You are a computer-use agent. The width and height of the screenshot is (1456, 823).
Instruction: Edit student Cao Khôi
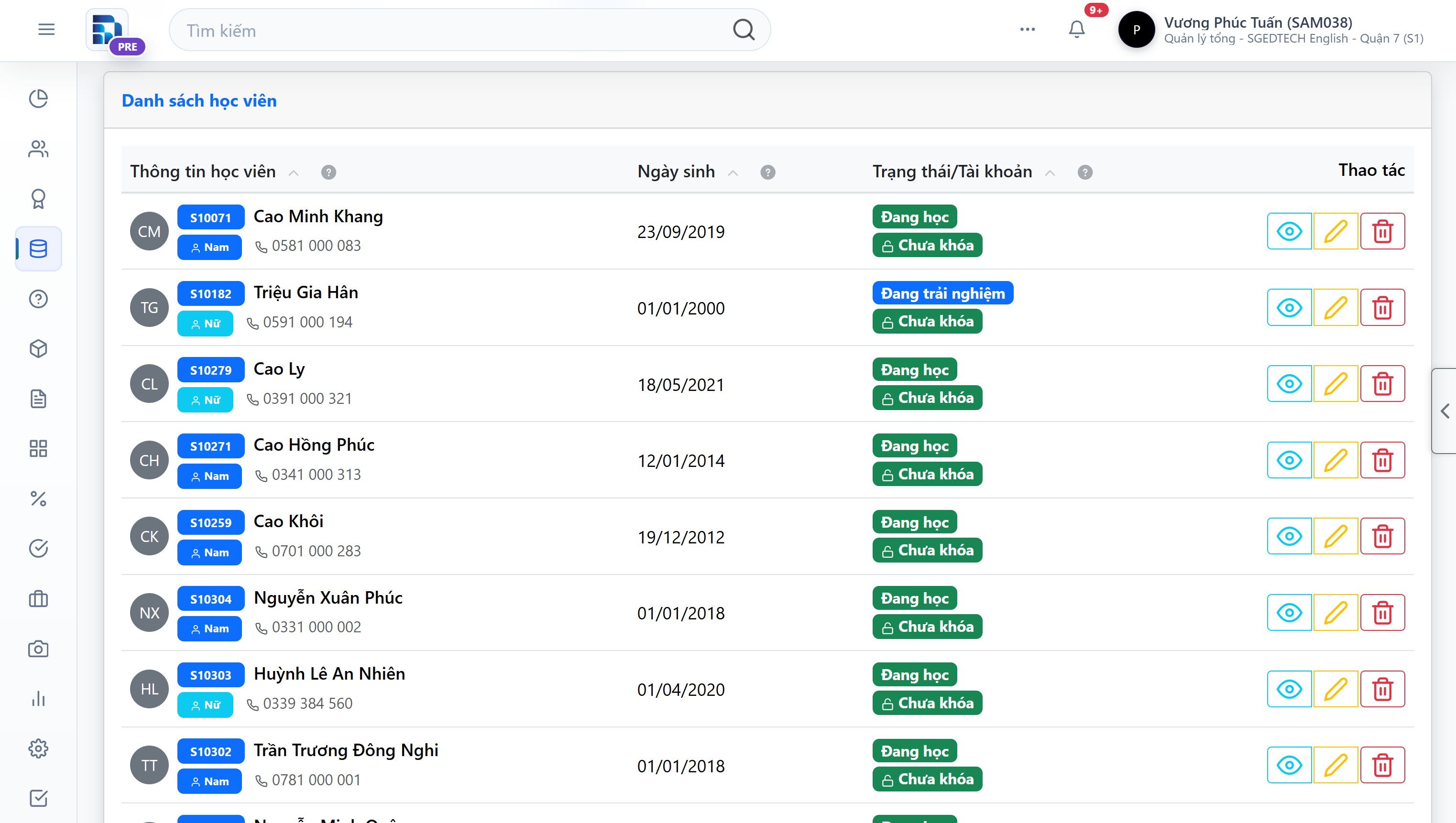tap(1336, 536)
